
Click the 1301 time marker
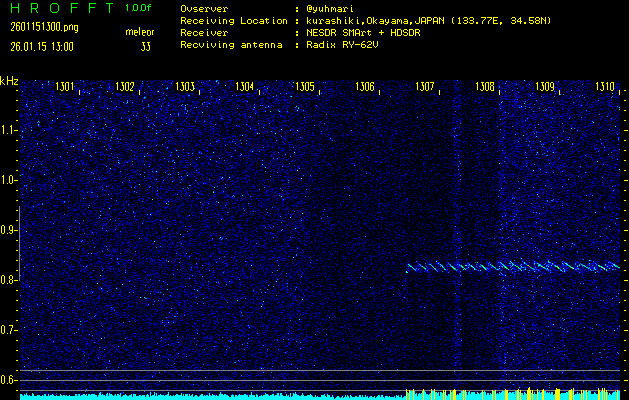(65, 87)
